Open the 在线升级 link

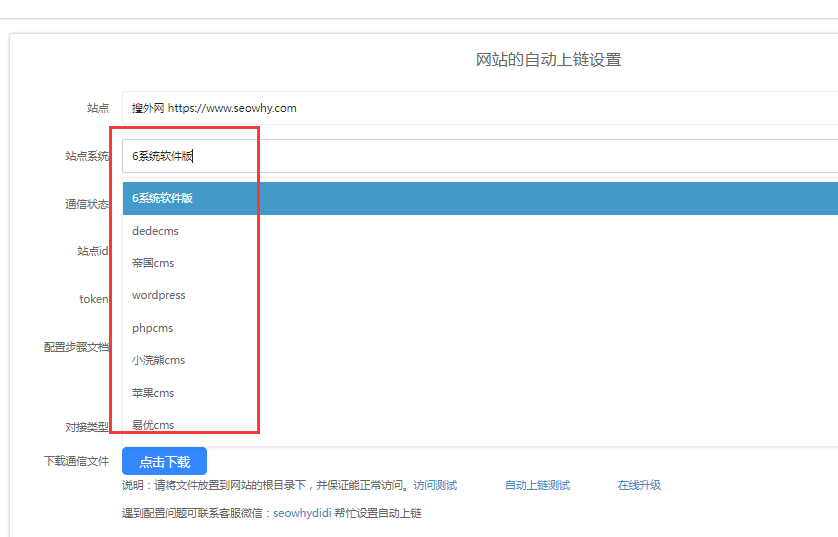639,485
